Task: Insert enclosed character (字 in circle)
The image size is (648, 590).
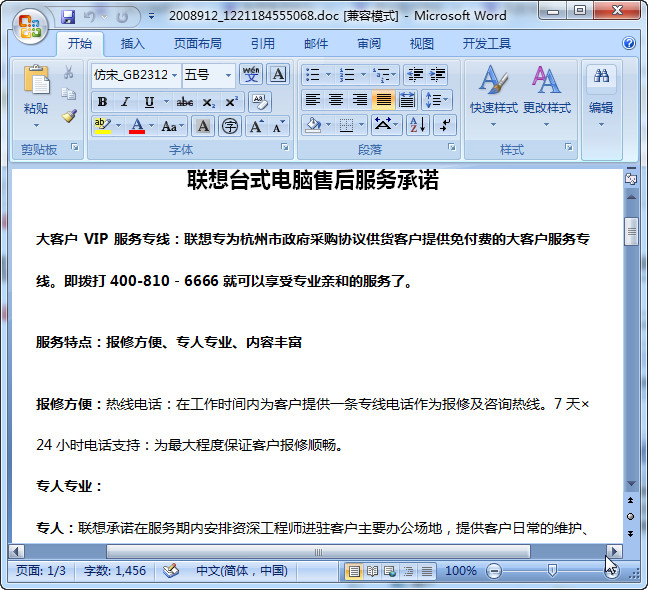Action: click(x=230, y=126)
